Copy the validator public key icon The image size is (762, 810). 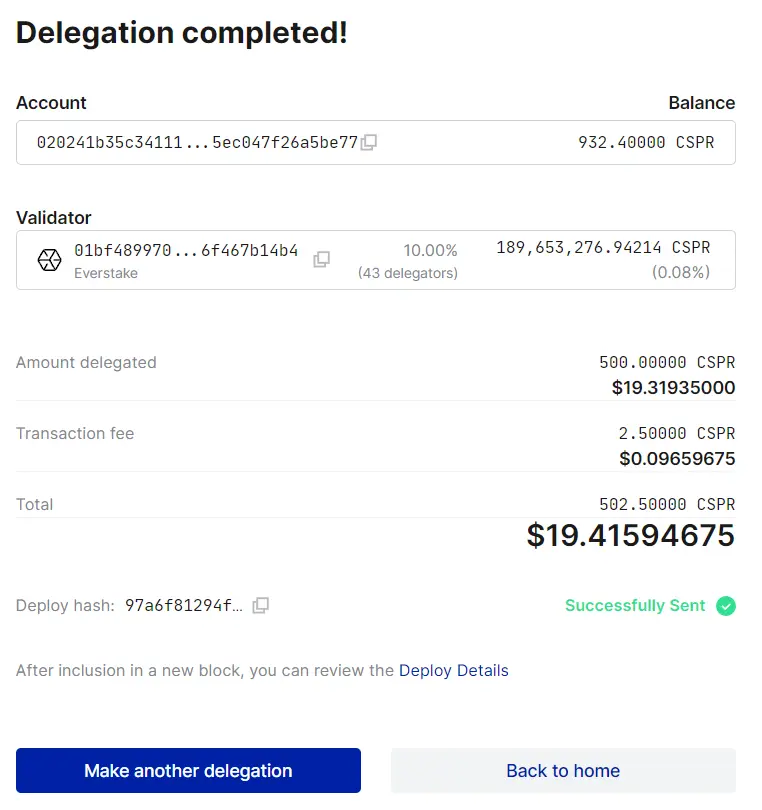pos(321,259)
